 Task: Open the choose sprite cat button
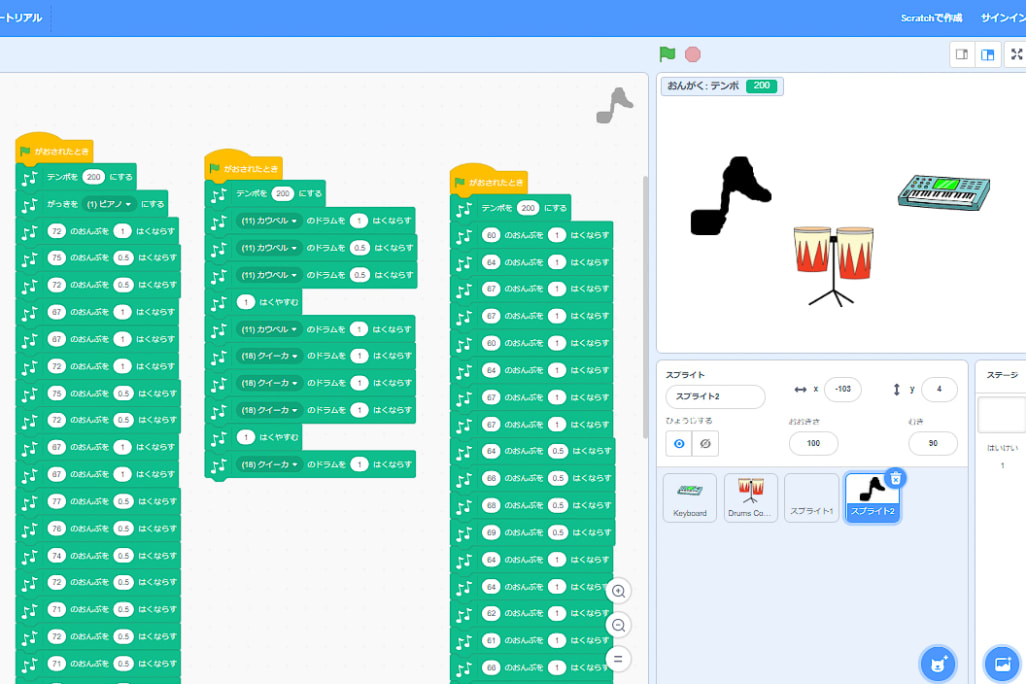click(938, 663)
